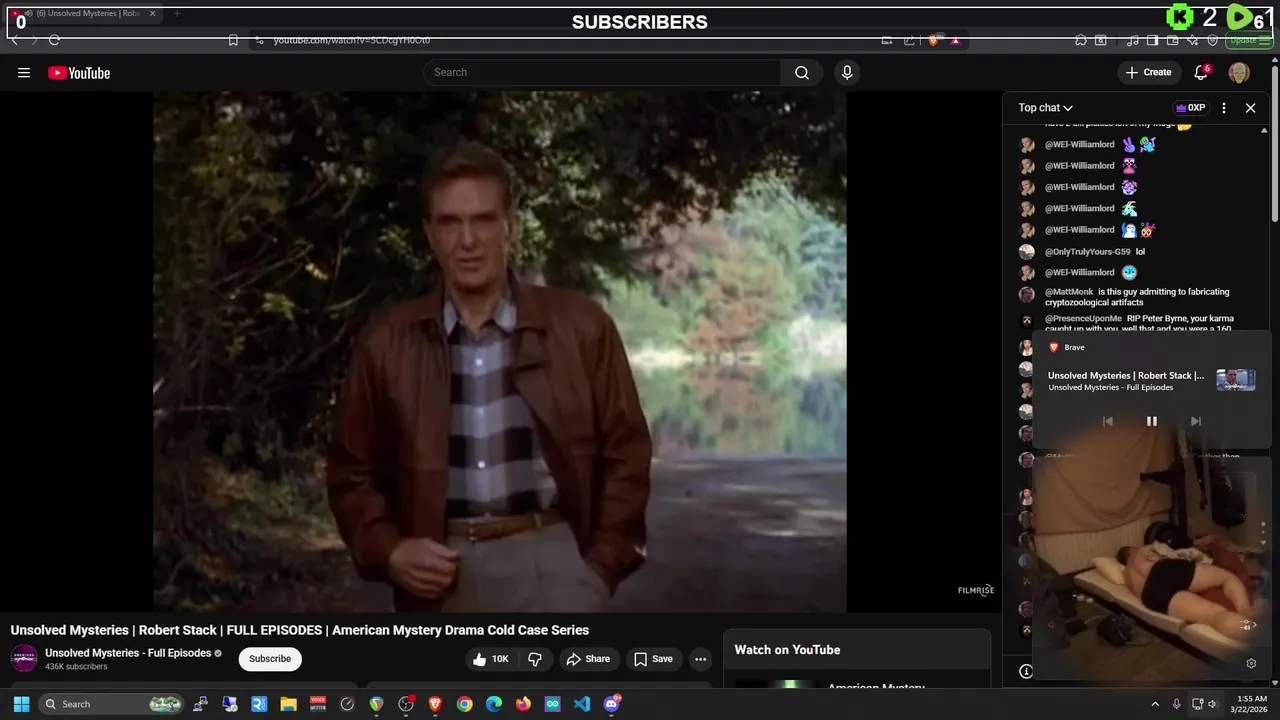Open the audio mixer sliders icon

click(1247, 625)
